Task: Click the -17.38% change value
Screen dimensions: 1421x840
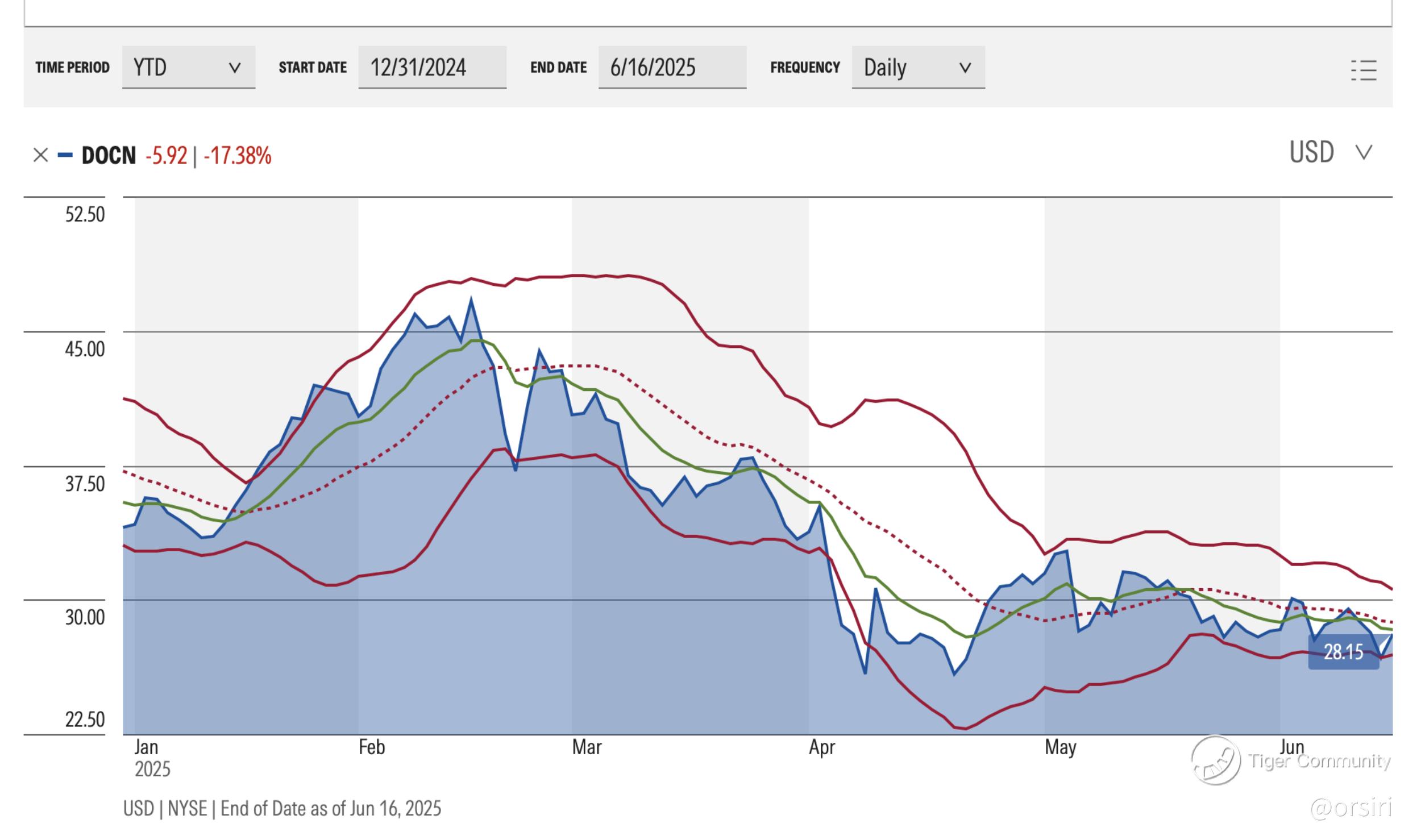Action: coord(238,155)
